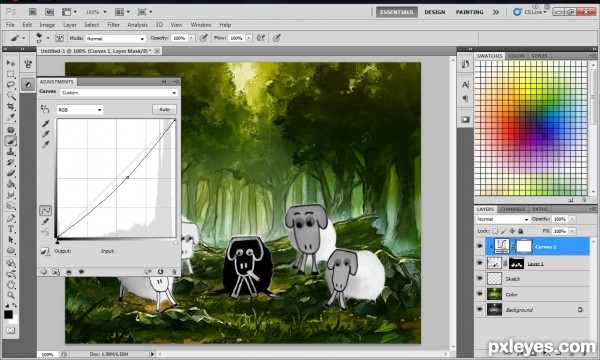The width and height of the screenshot is (600, 360).
Task: Hide the Background layer
Action: click(480, 309)
